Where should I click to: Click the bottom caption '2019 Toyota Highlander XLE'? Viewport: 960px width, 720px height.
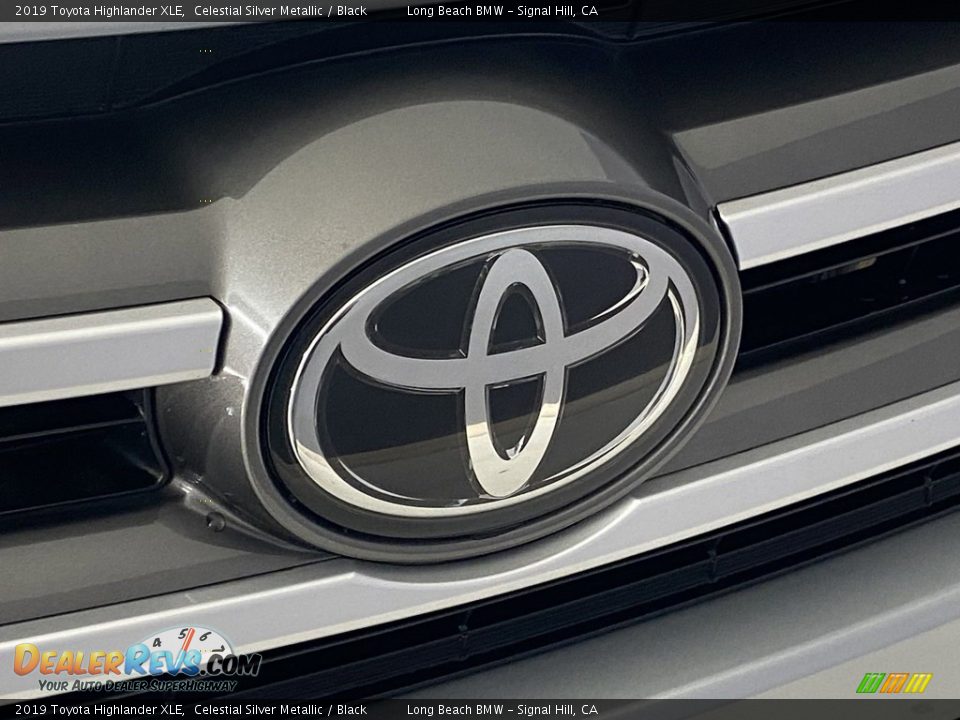(x=100, y=710)
